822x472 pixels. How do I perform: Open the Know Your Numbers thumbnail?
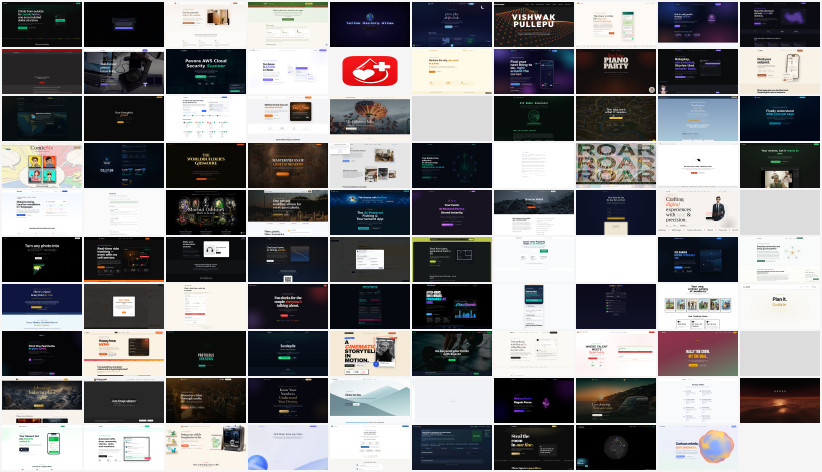(x=288, y=400)
